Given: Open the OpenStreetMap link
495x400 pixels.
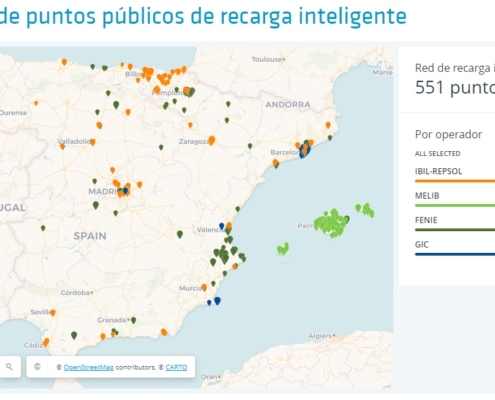Looking at the screenshot, I should tap(89, 367).
